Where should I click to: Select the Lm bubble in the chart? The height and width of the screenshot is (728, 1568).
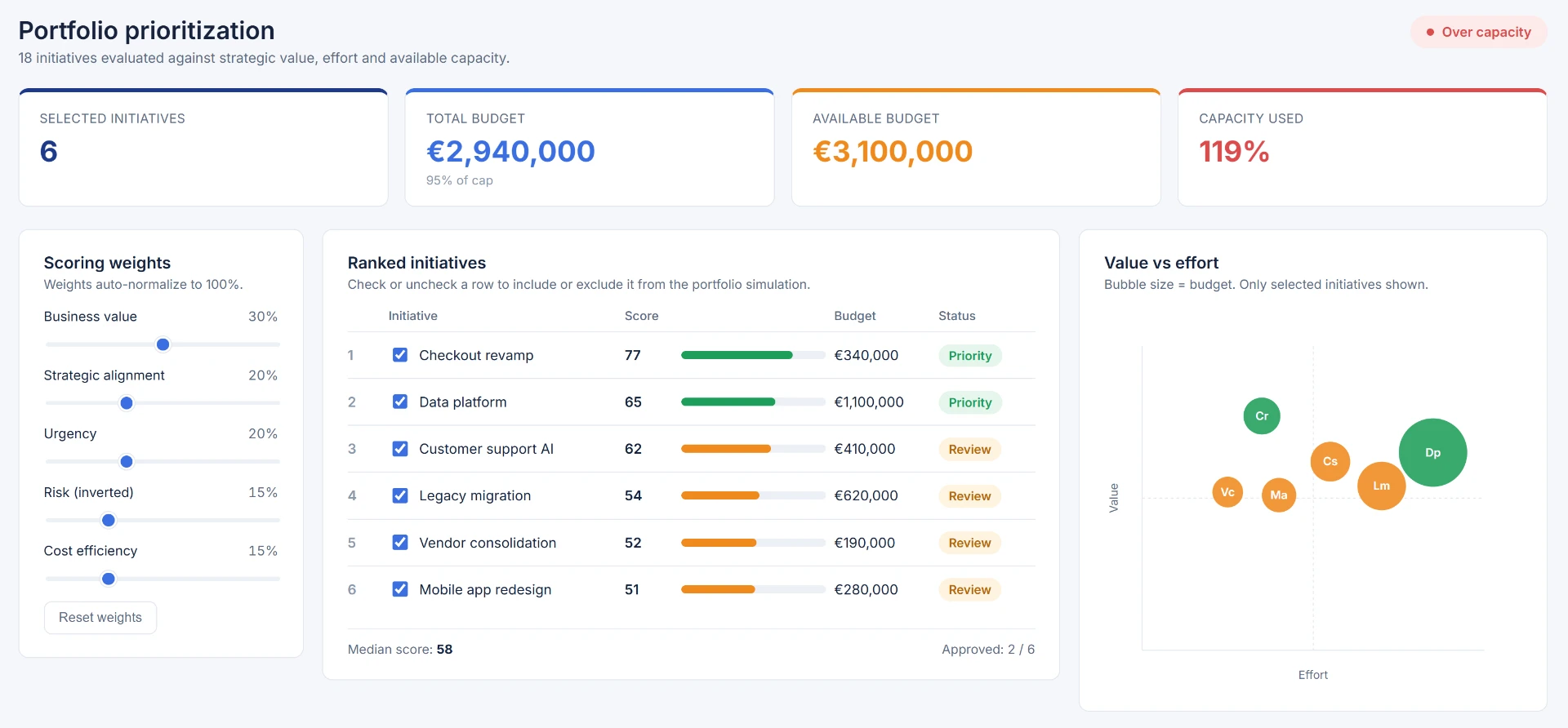click(1381, 486)
